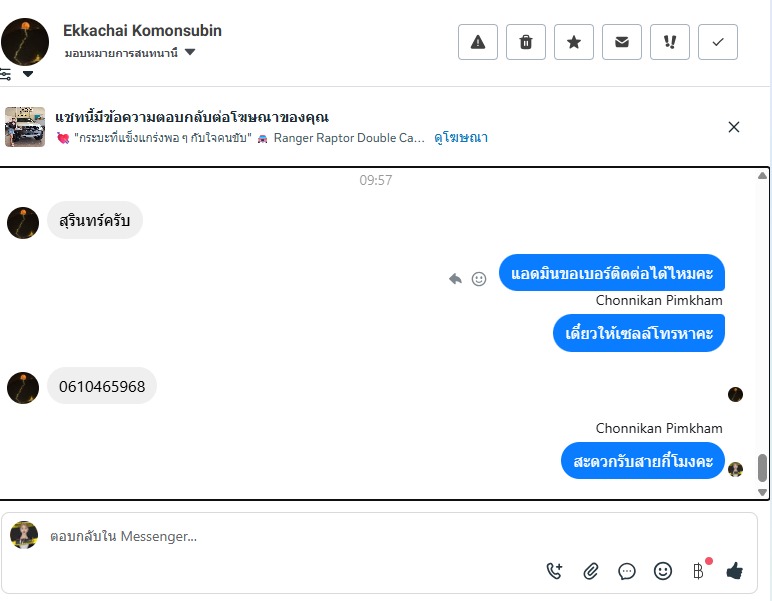Image resolution: width=772 pixels, height=601 pixels.
Task: Dismiss the ad reply banner
Action: coord(734,127)
